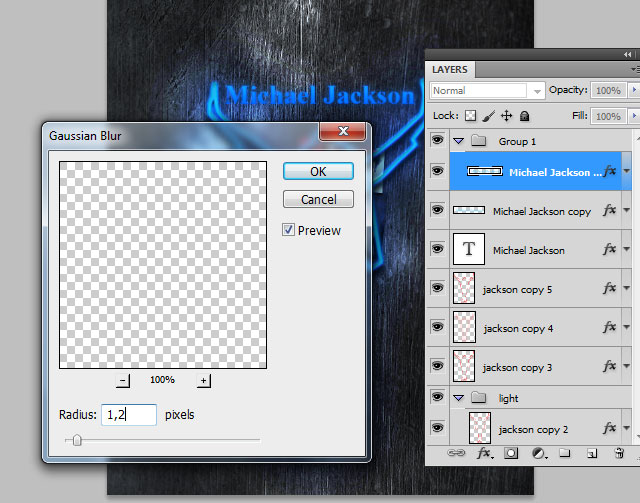Expand effects arrow on jackson copy 3
640x503 pixels.
pos(627,366)
